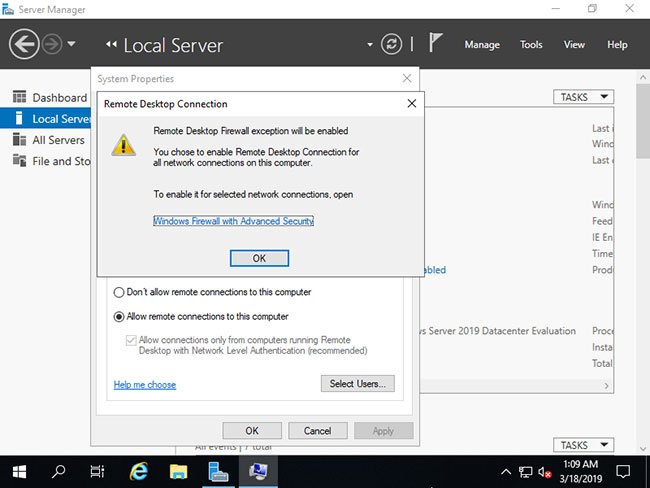Viewport: 650px width, 488px height.
Task: Select All Servers in the sidebar
Action: click(46, 140)
